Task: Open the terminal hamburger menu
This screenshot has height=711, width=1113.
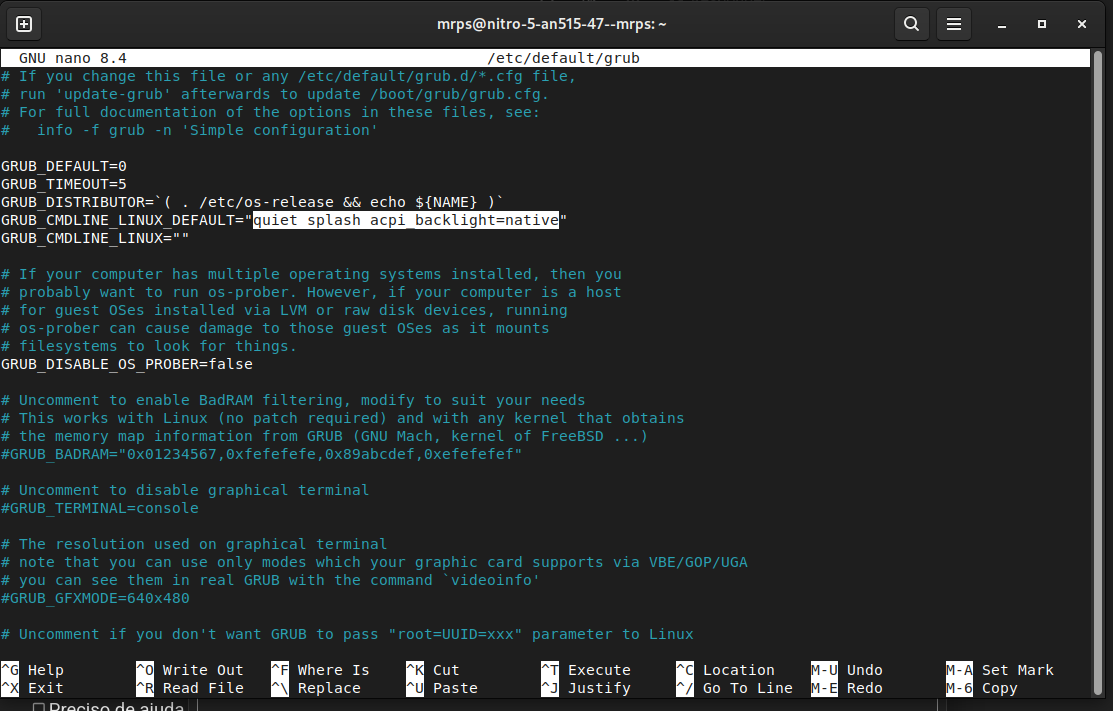Action: 954,24
